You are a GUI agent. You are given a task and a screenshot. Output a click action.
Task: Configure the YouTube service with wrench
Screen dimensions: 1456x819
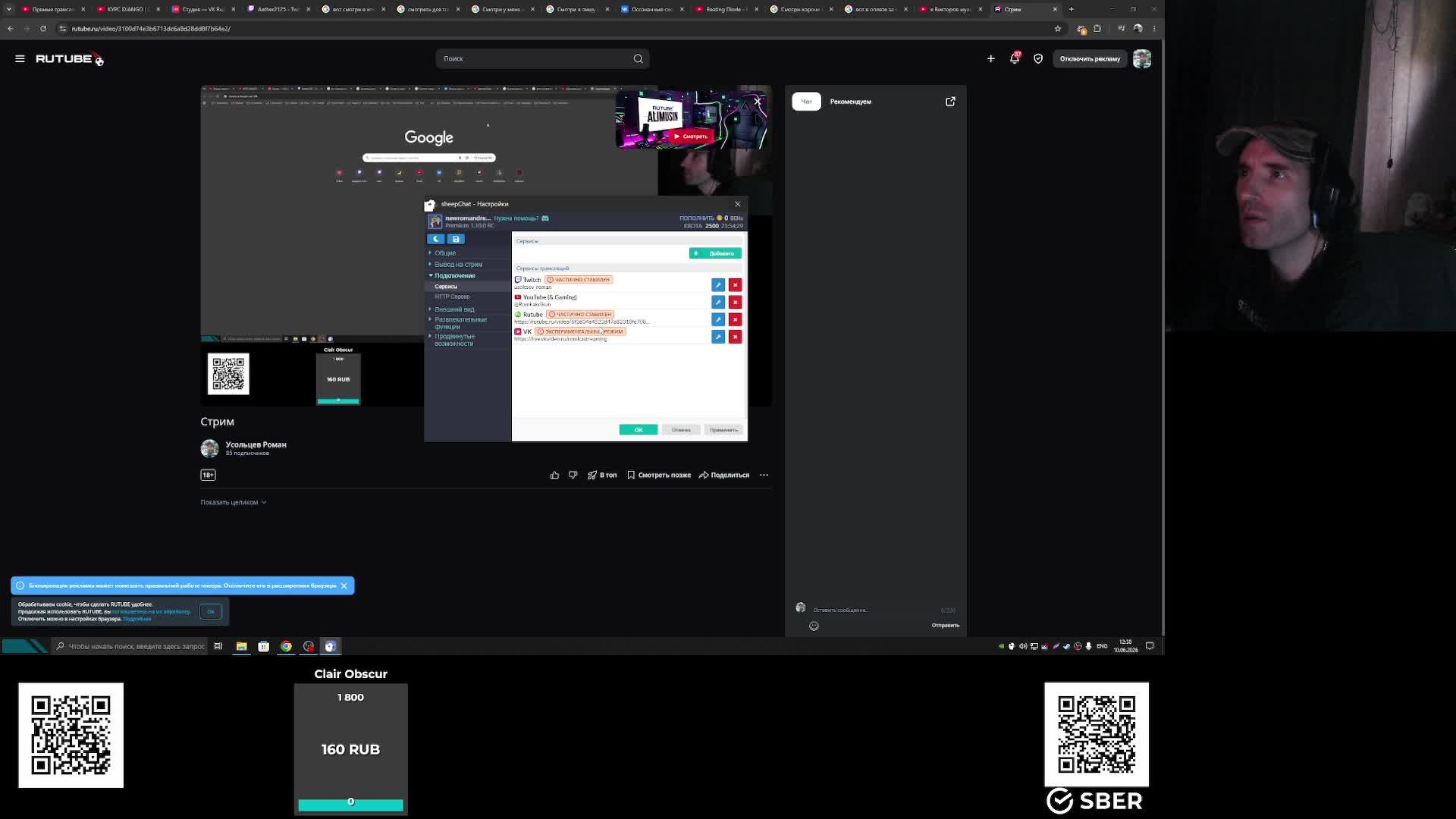718,302
